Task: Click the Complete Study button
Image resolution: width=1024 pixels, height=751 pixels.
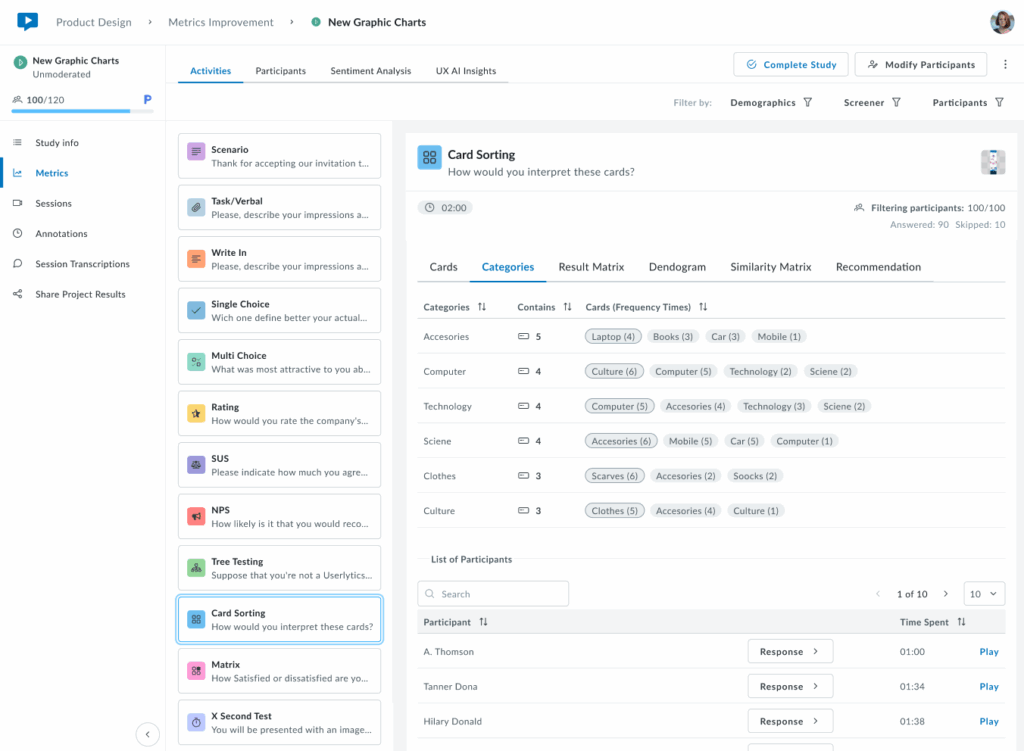Action: [790, 65]
